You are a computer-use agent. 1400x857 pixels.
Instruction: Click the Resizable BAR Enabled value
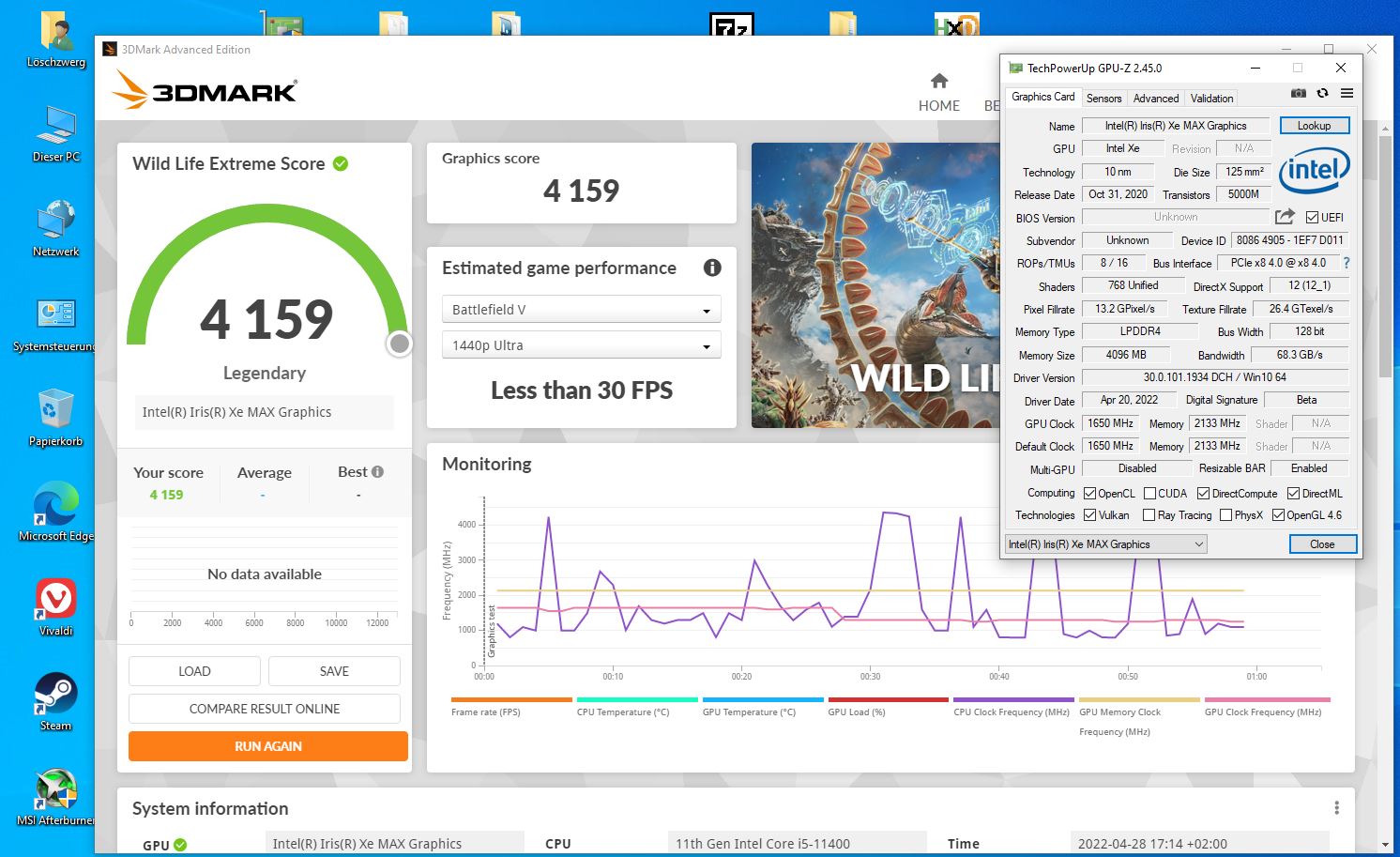(x=1309, y=468)
